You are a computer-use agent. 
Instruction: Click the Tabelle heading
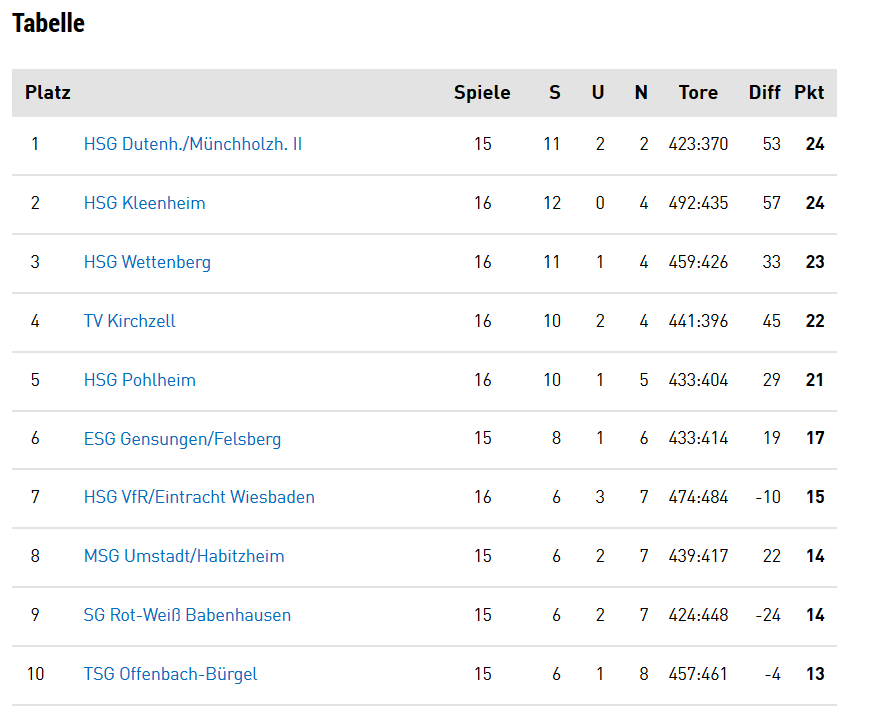(x=48, y=23)
